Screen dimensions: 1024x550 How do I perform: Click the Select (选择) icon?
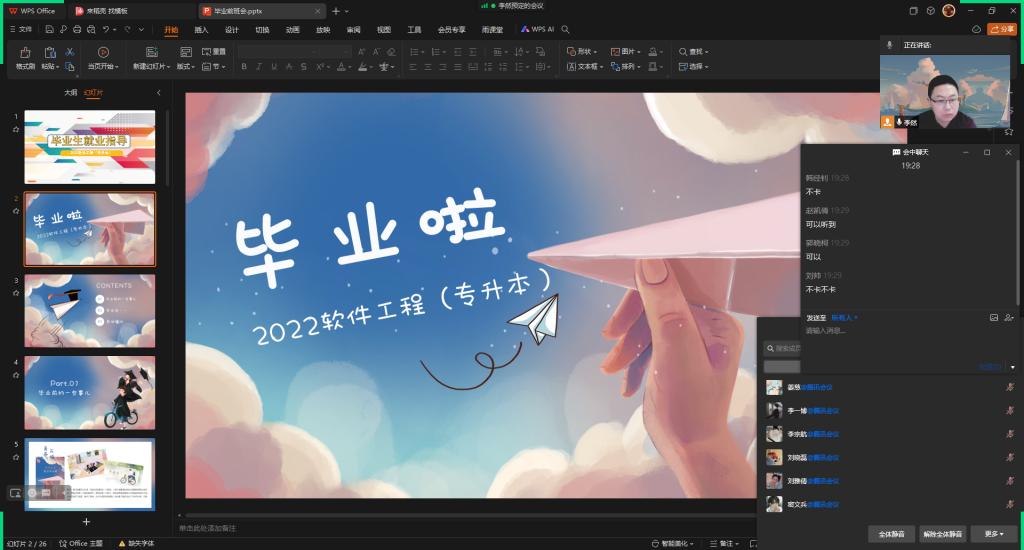pos(682,67)
